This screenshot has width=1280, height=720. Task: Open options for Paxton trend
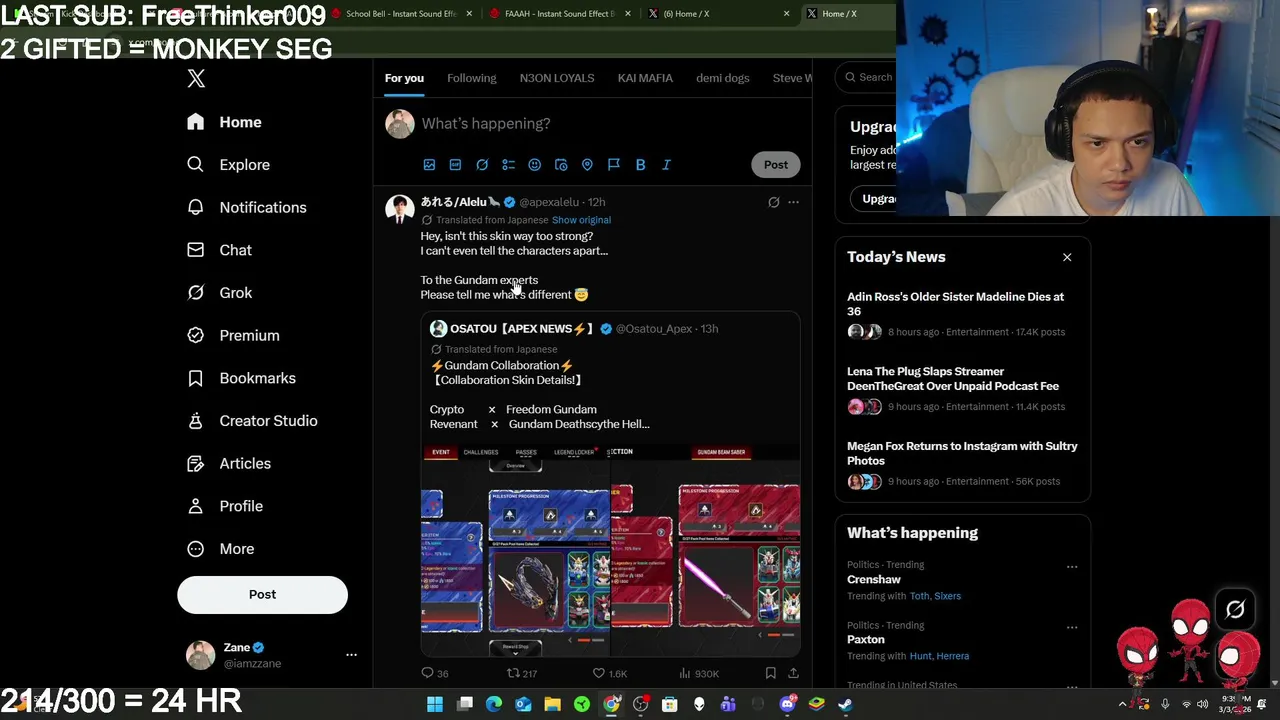[1072, 627]
